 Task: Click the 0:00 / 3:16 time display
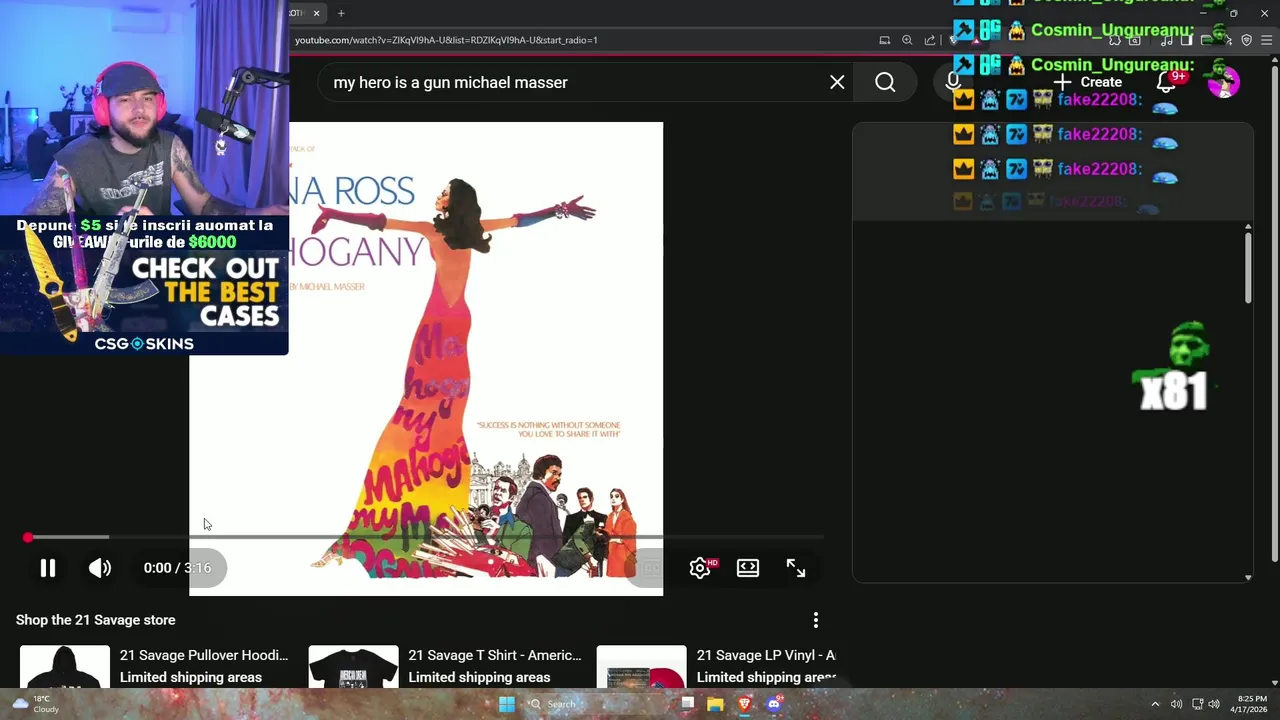pos(177,568)
